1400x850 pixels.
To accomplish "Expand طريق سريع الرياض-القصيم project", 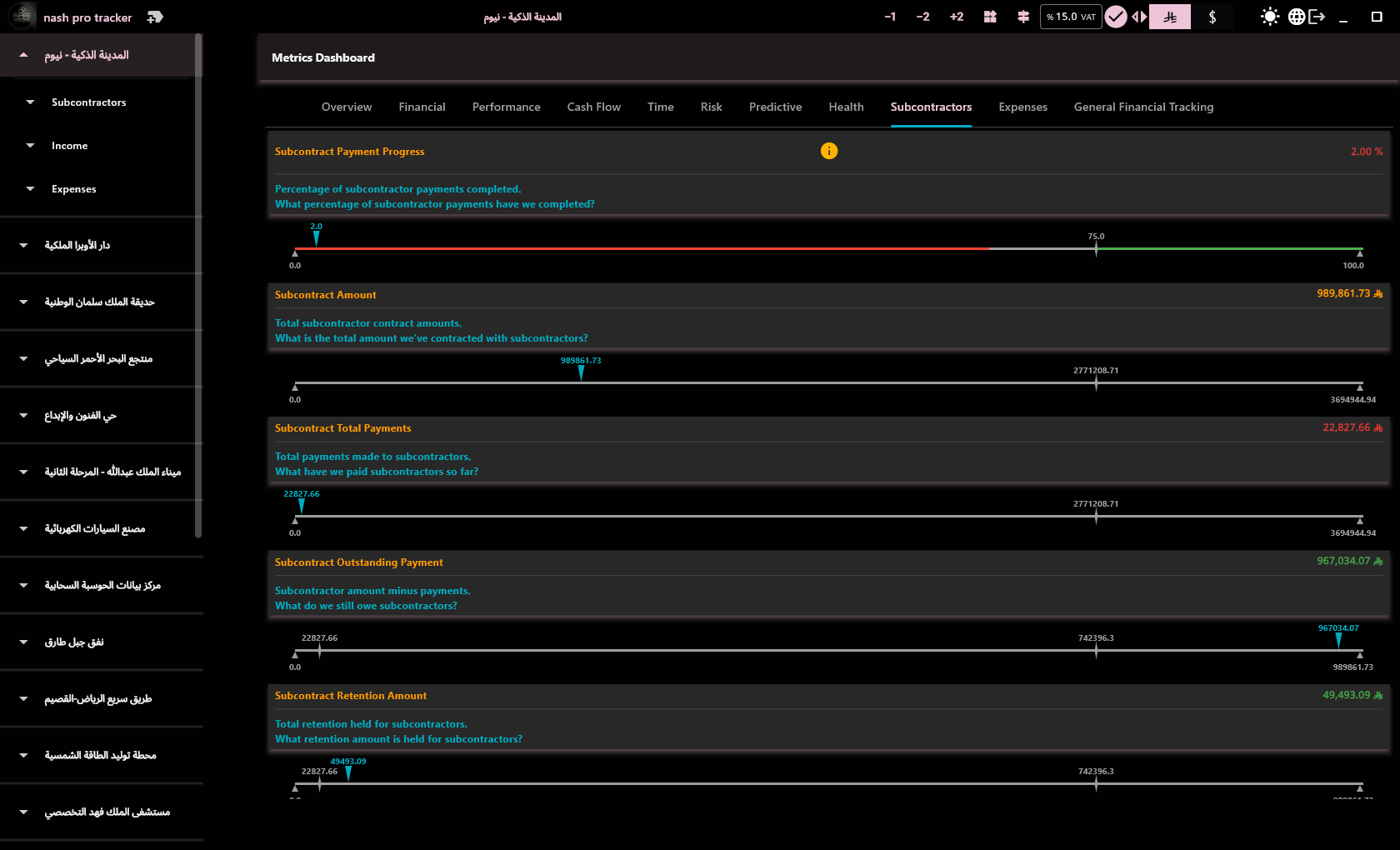I will [x=23, y=698].
